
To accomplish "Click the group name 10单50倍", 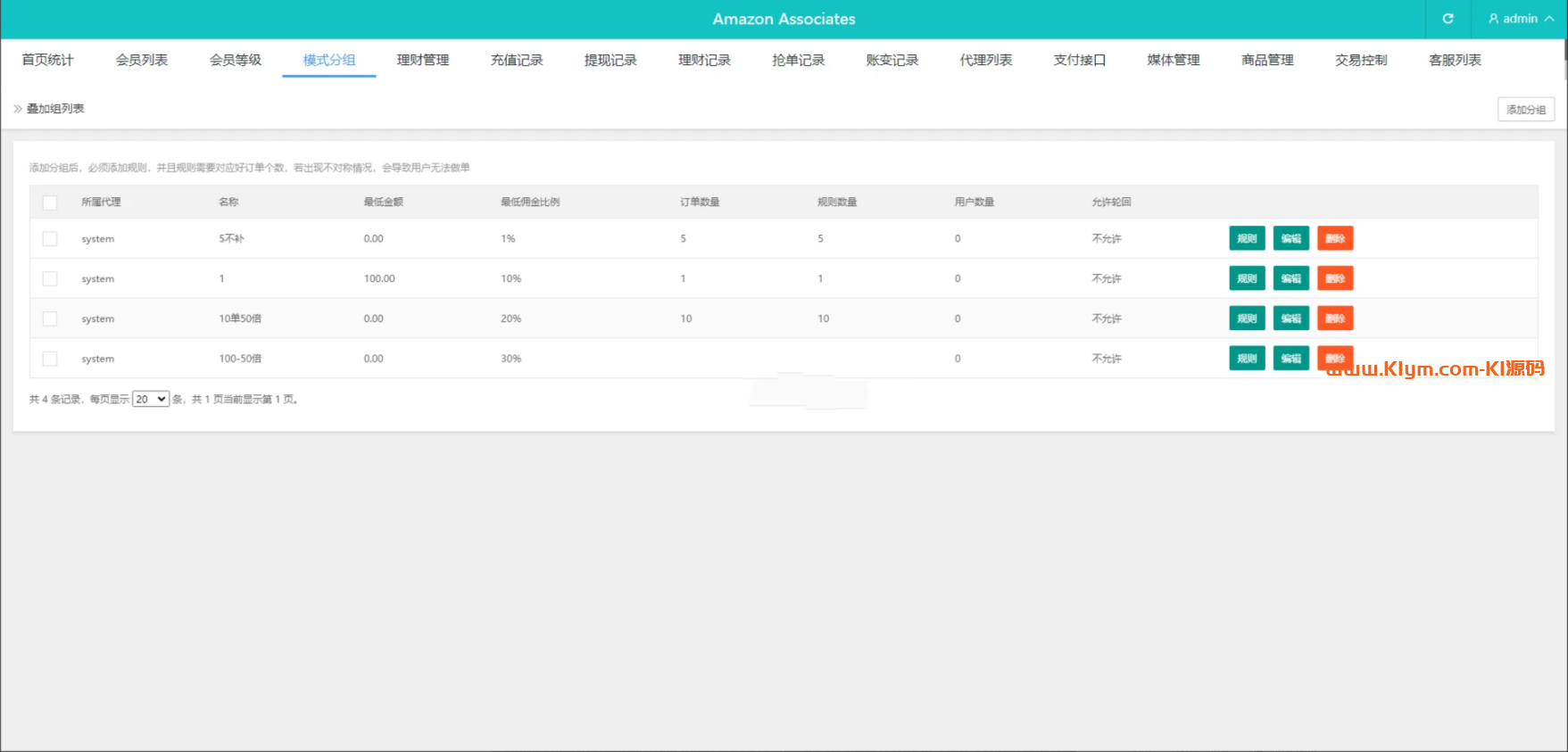I will point(240,318).
